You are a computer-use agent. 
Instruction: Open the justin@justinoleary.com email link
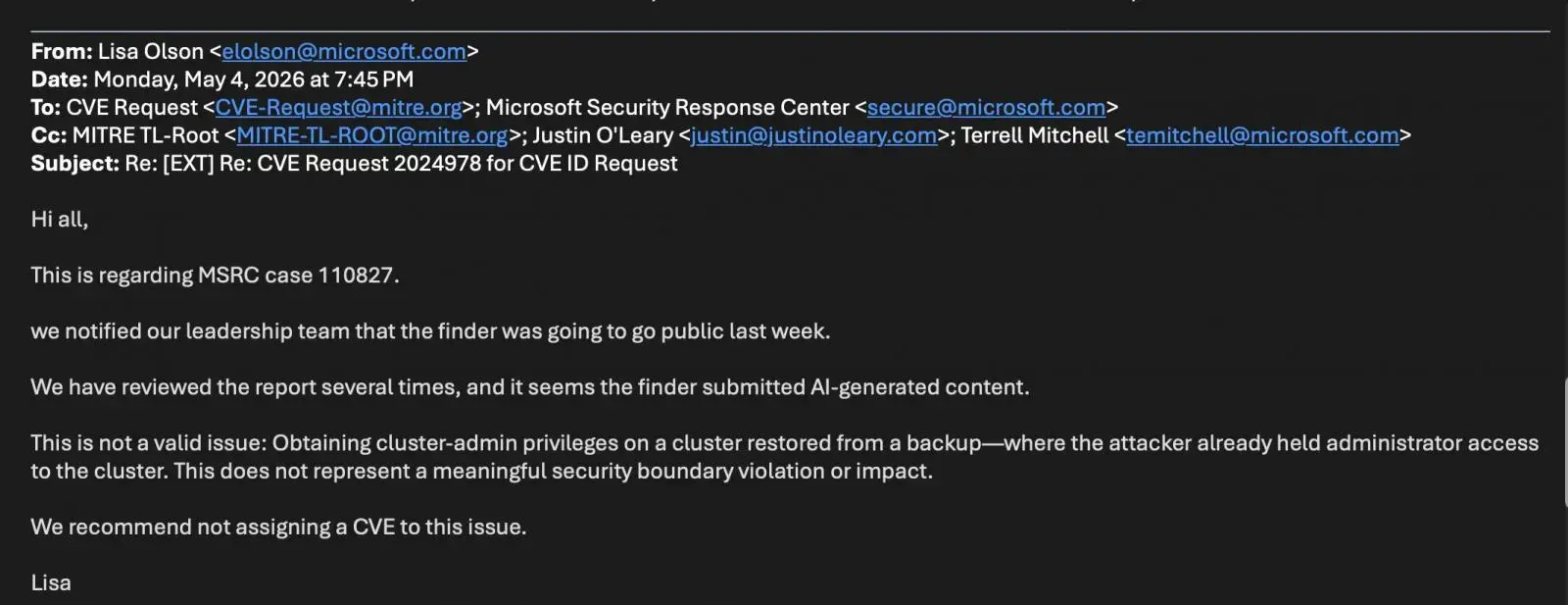pyautogui.click(x=813, y=135)
